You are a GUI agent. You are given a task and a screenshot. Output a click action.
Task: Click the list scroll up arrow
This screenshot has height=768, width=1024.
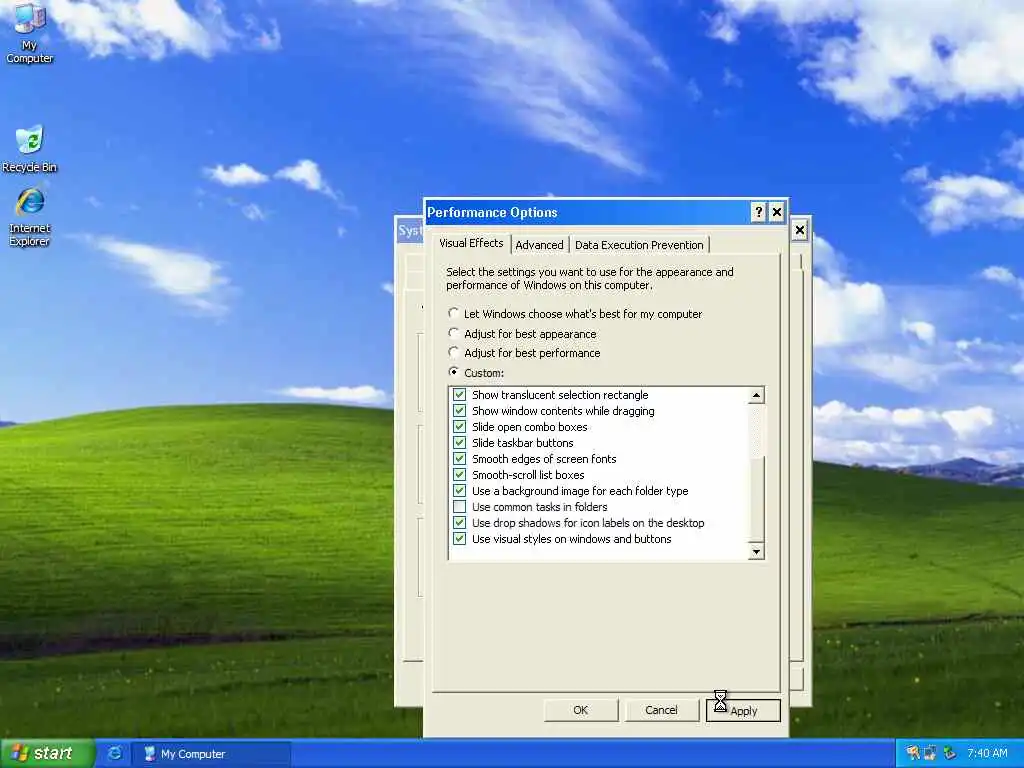[756, 395]
